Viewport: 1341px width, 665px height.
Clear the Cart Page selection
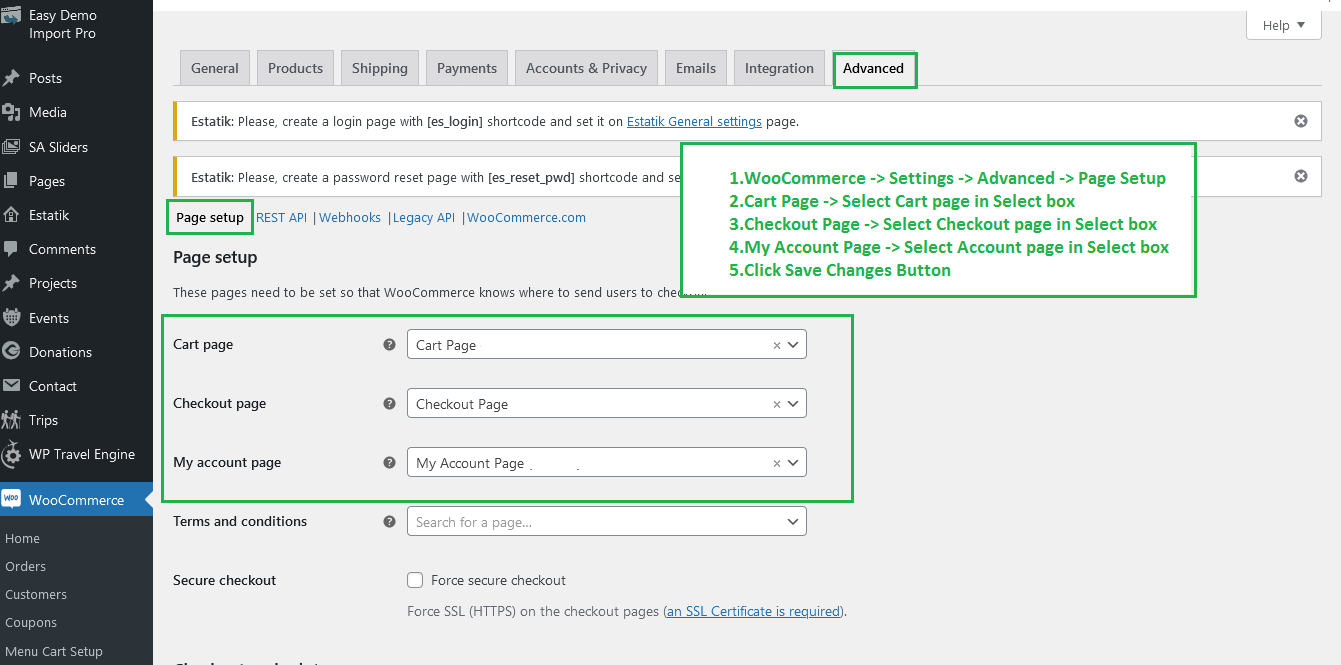coord(777,345)
